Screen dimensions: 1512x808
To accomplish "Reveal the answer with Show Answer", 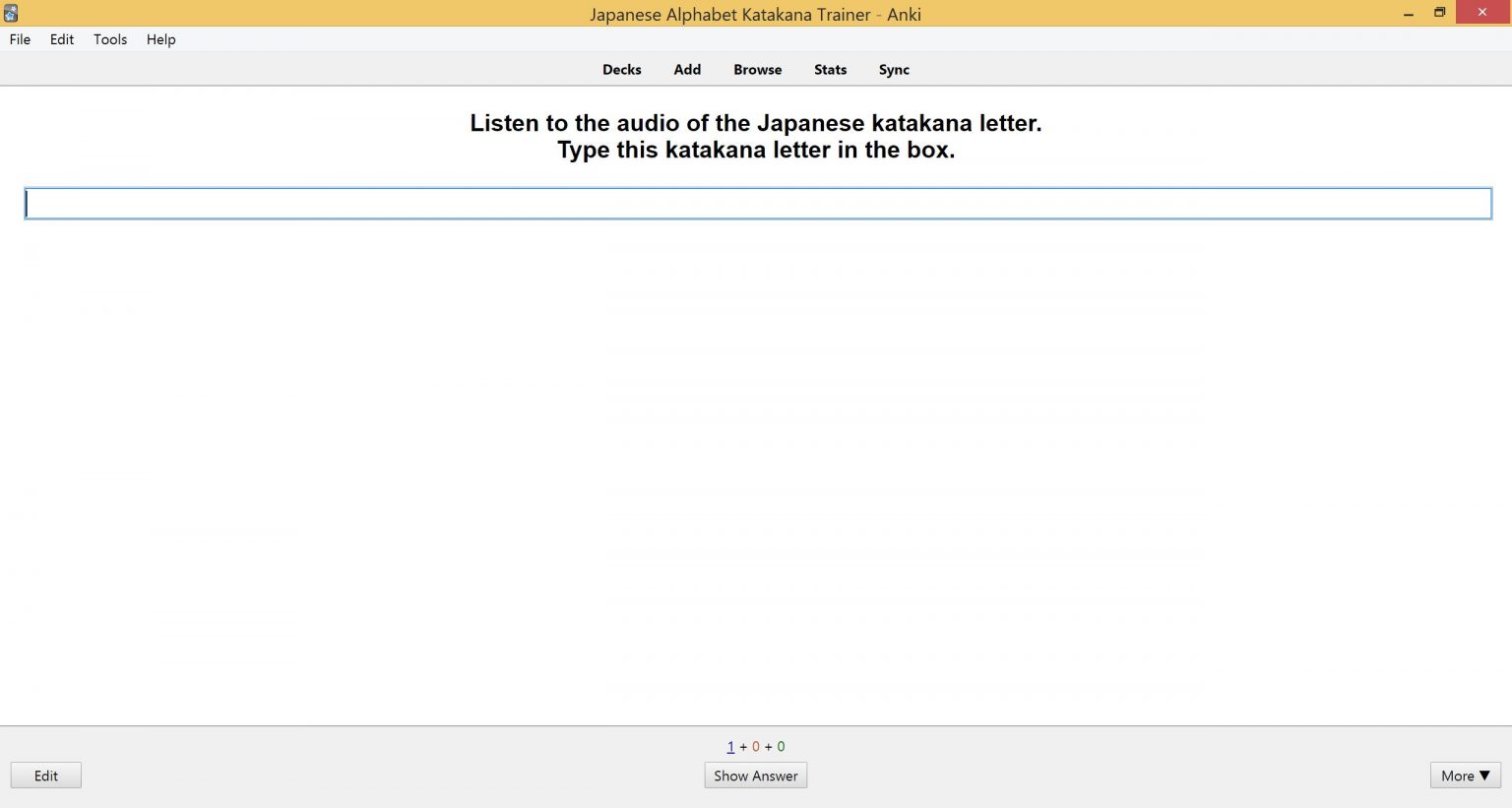I will click(755, 776).
